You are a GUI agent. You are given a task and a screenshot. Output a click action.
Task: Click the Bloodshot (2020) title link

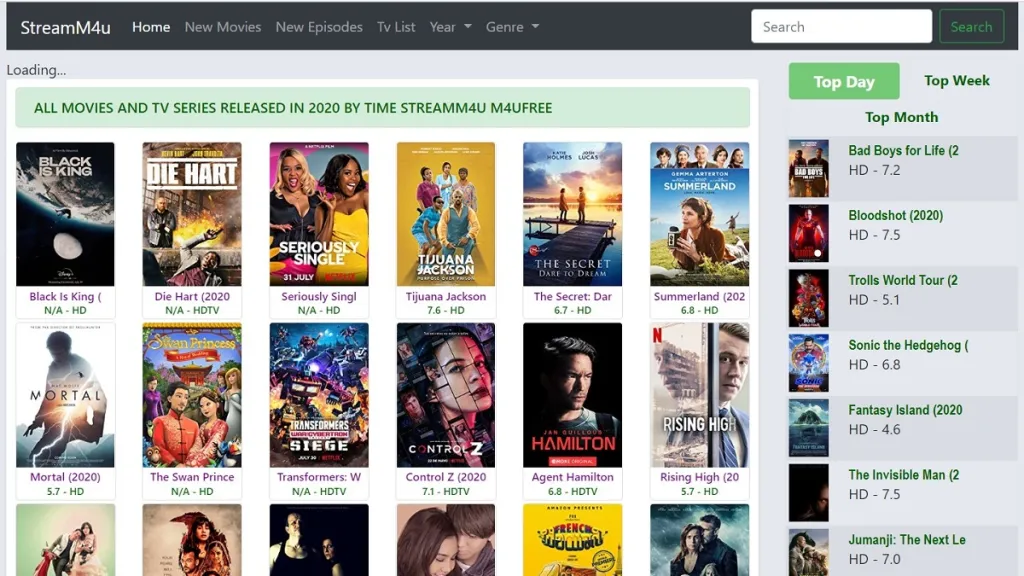895,216
